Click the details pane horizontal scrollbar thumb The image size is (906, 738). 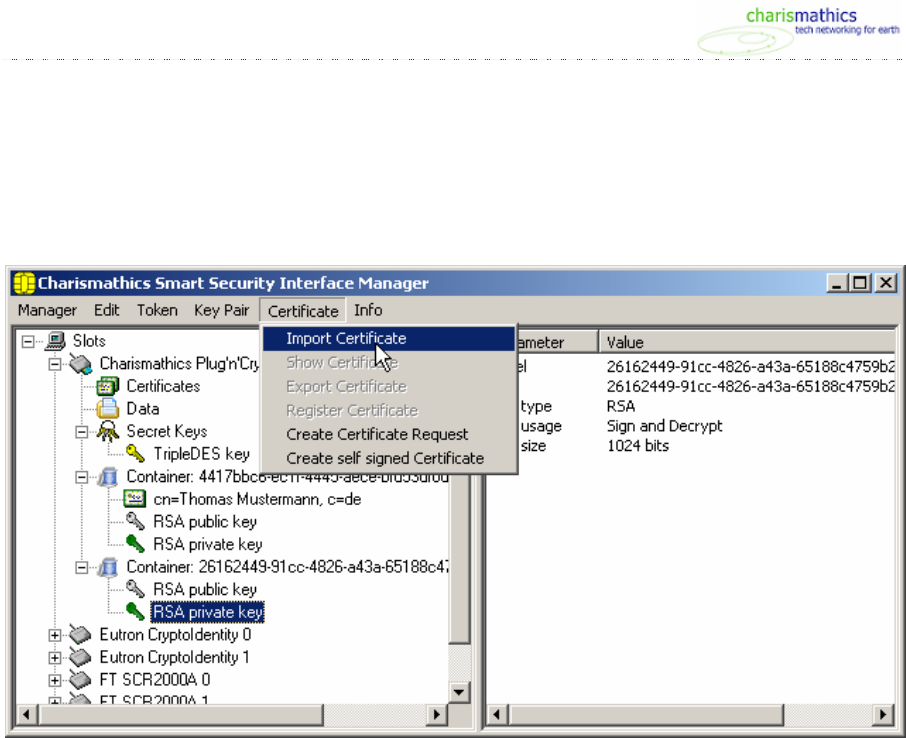tap(645, 714)
